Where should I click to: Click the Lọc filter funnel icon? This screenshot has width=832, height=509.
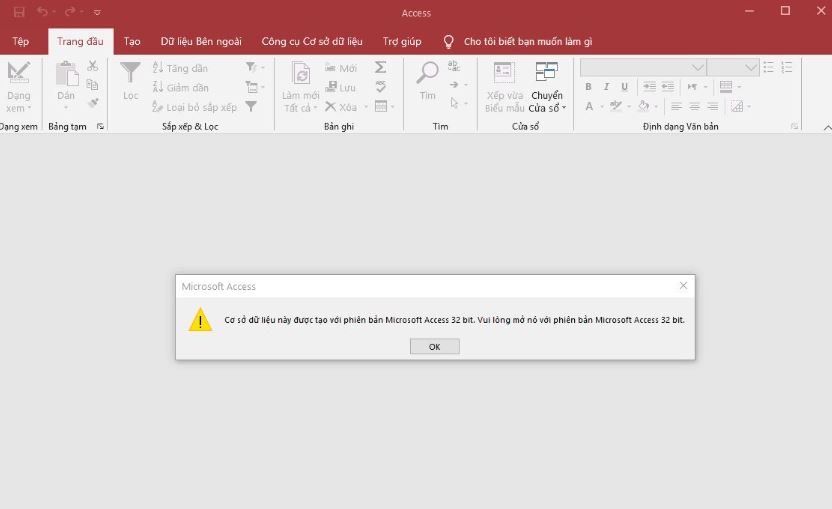point(130,73)
